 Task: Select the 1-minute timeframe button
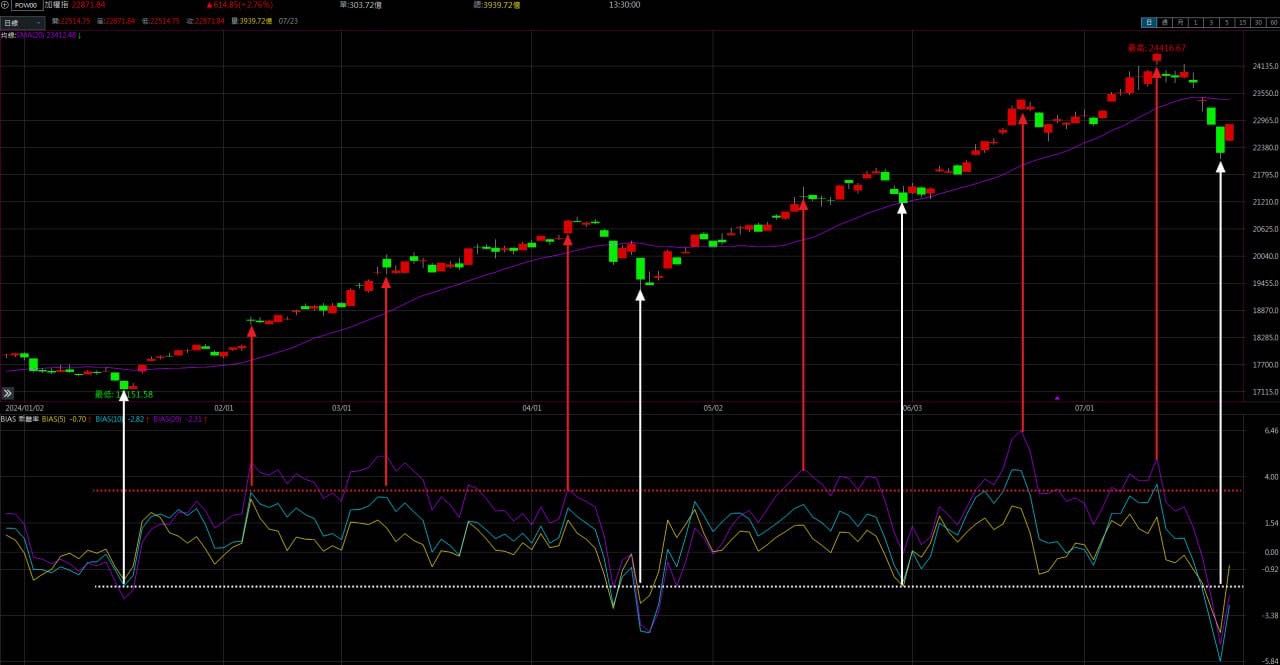(1196, 22)
